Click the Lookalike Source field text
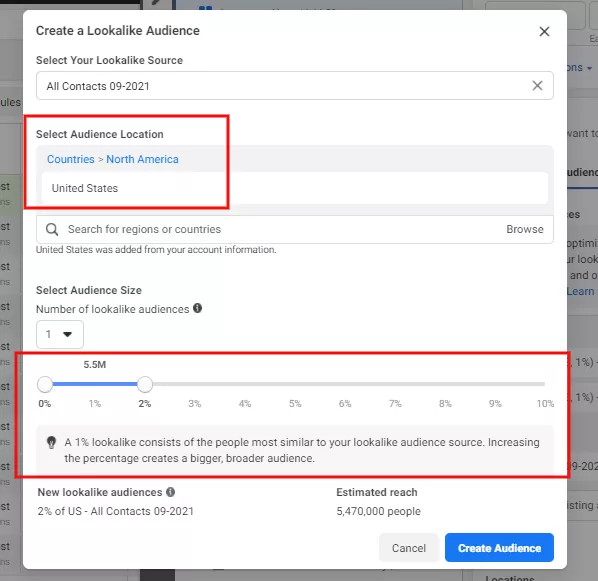Screen dimensions: 598x581 pyautogui.click(x=98, y=86)
